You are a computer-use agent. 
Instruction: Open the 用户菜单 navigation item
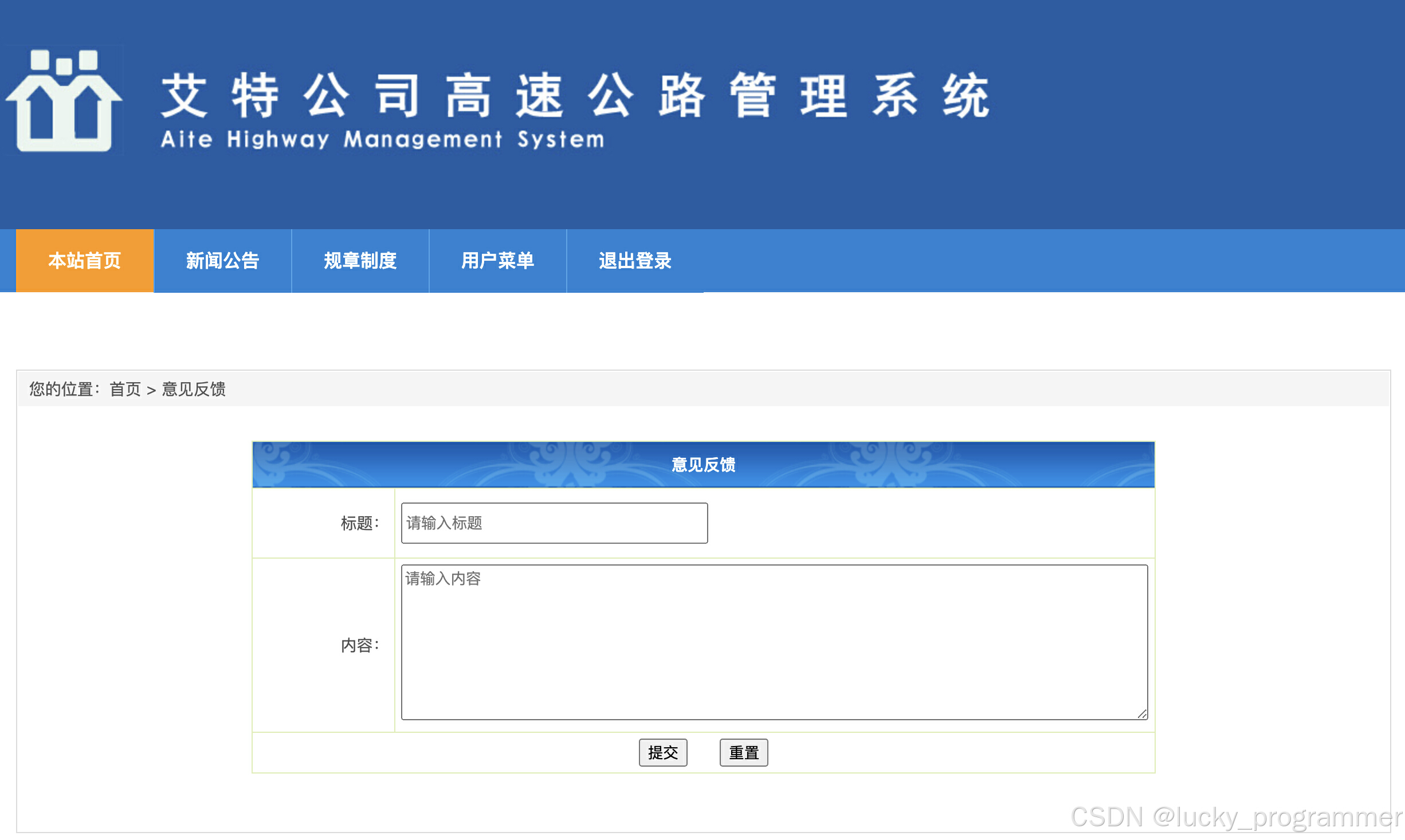(x=497, y=261)
